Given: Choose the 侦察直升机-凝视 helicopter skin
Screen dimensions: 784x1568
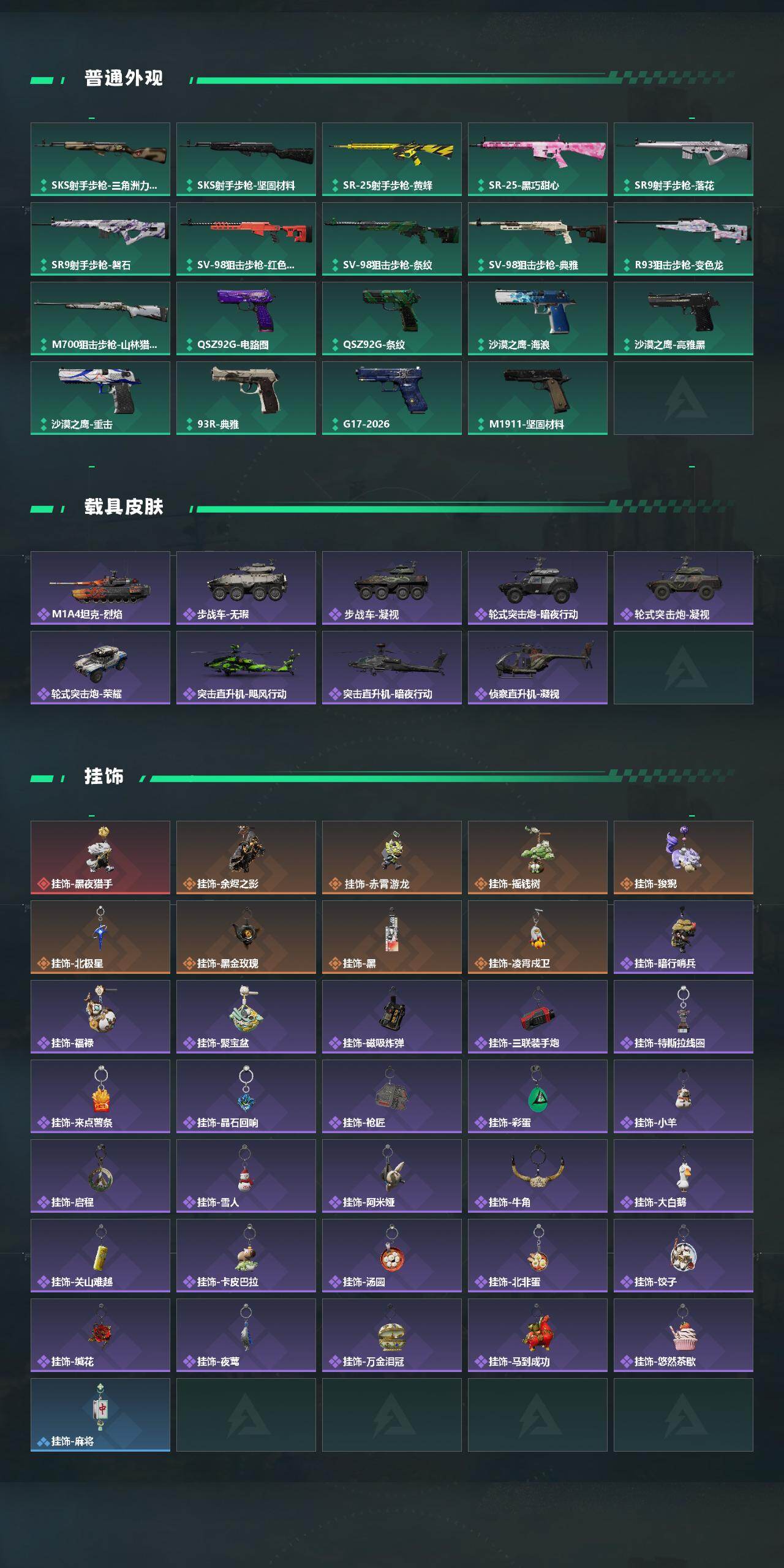Looking at the screenshot, I should (x=538, y=668).
